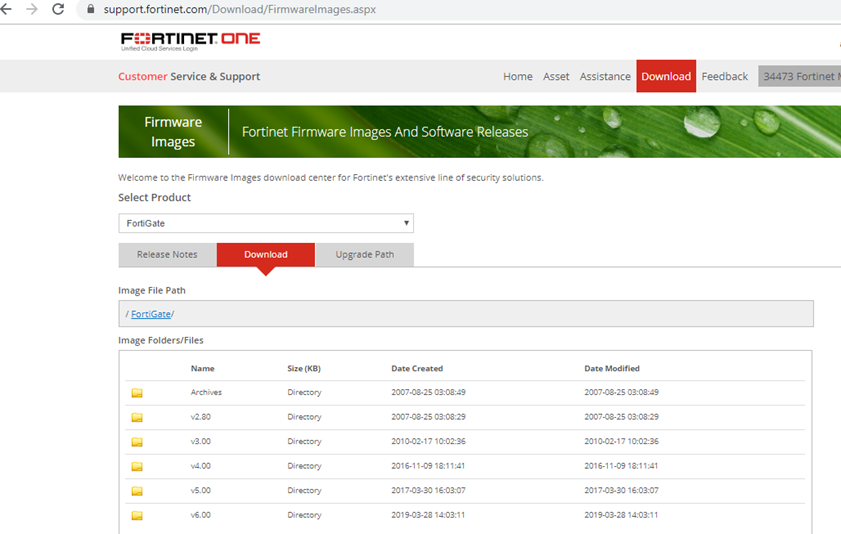Open the v4.00 folder icon
The height and width of the screenshot is (534, 841).
(x=137, y=466)
